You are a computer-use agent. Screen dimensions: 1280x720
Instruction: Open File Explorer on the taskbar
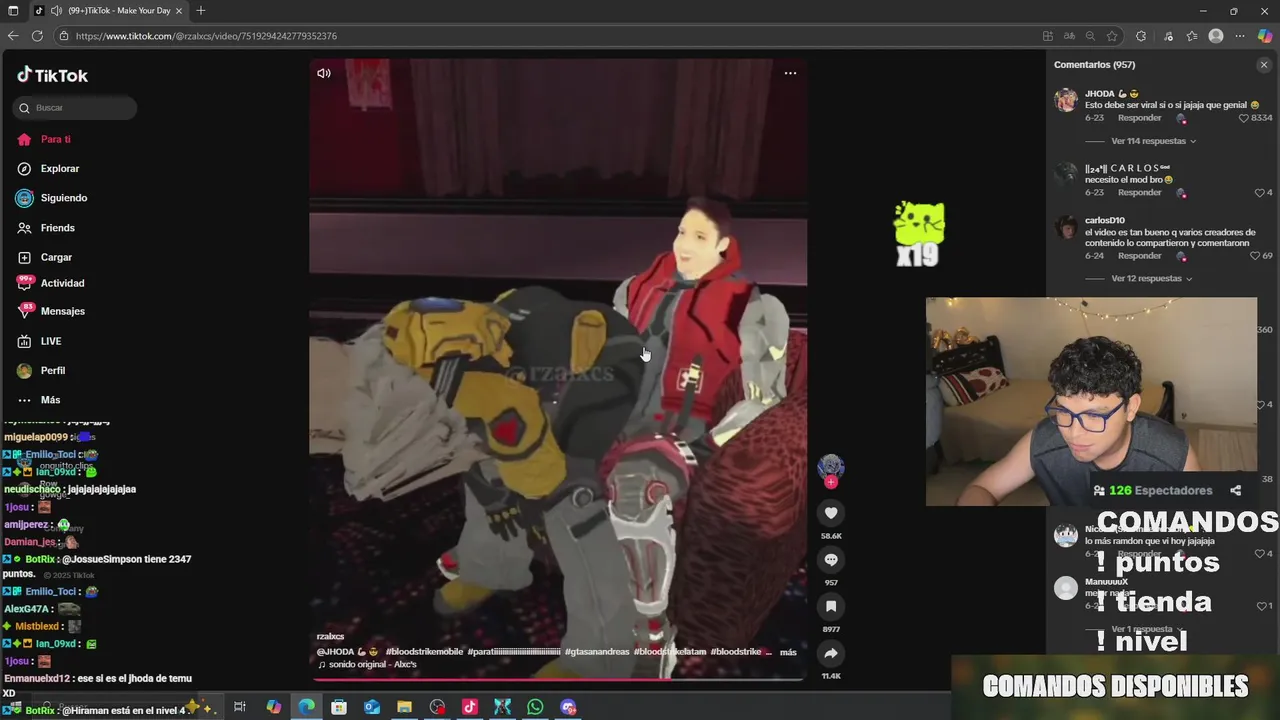(404, 707)
